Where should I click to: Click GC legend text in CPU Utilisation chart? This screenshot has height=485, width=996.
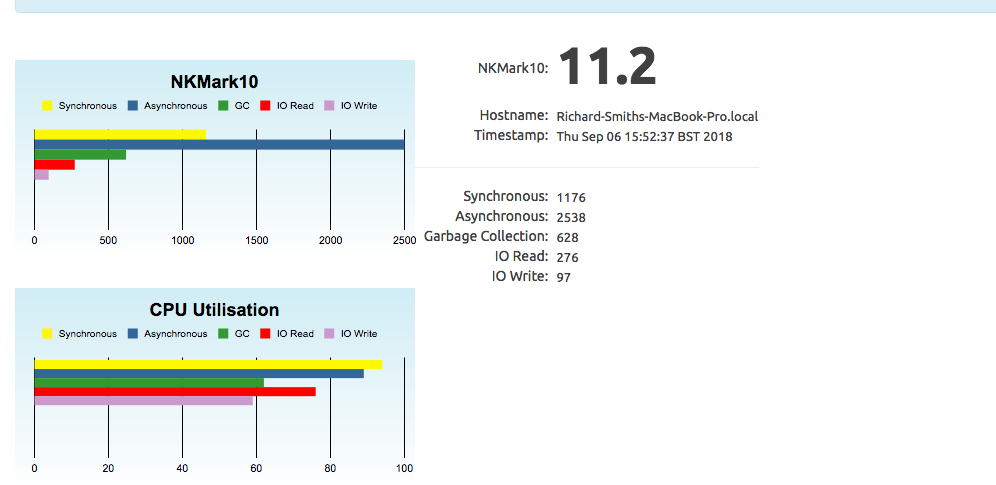point(242,334)
